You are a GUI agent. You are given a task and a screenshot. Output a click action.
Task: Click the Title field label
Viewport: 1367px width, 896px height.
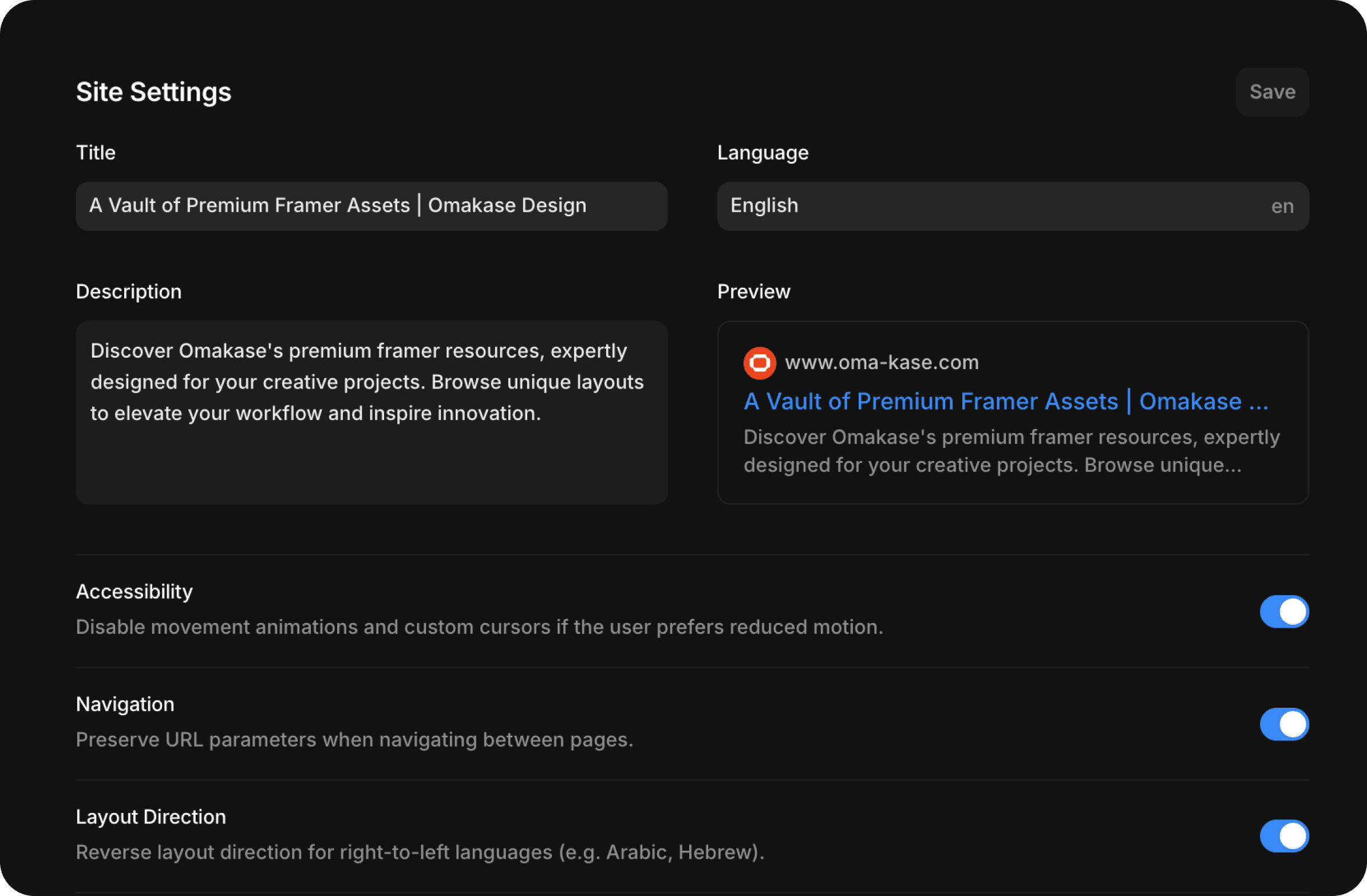[95, 152]
